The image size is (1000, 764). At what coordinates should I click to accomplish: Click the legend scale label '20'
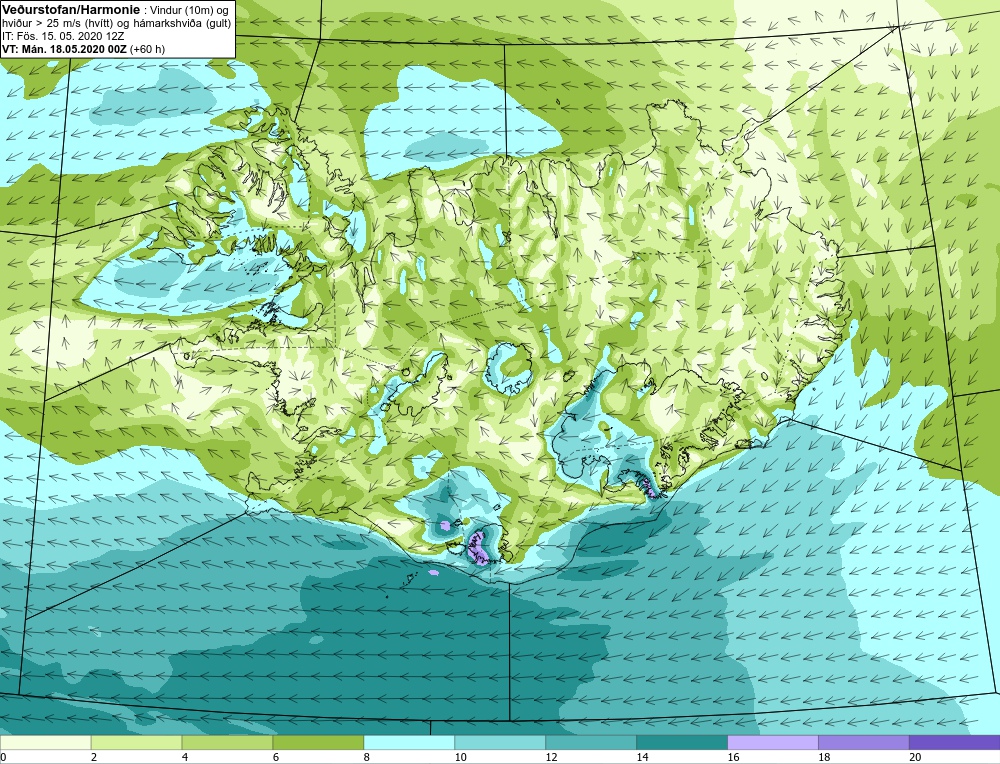pos(915,757)
